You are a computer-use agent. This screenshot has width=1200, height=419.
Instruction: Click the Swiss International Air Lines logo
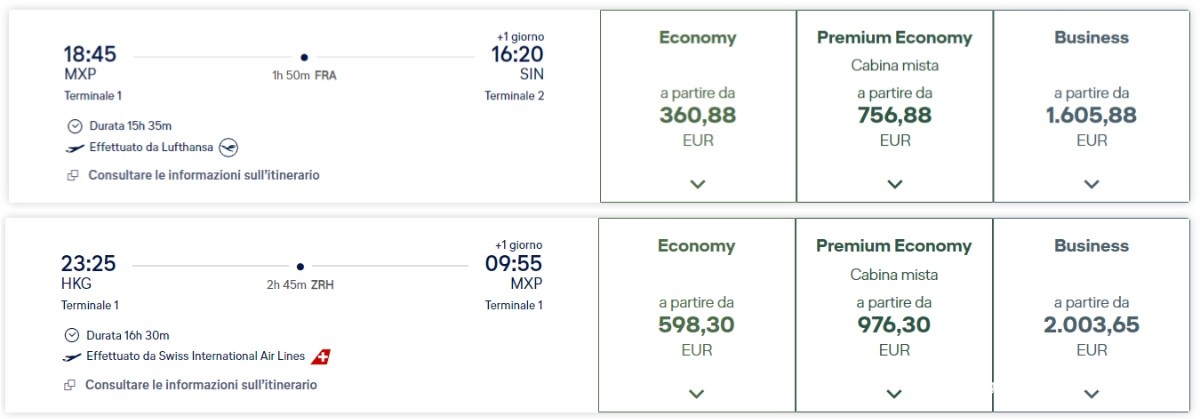pyautogui.click(x=321, y=356)
